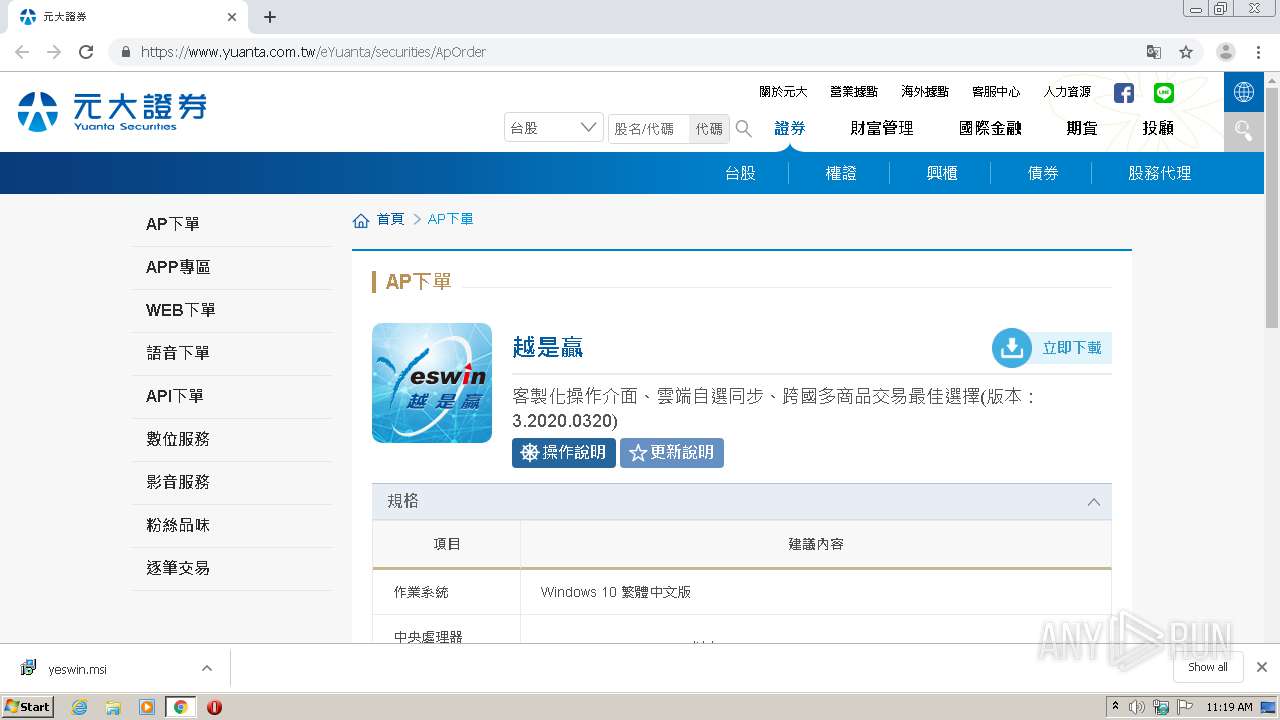Open the 國際金融 main menu

(x=990, y=128)
